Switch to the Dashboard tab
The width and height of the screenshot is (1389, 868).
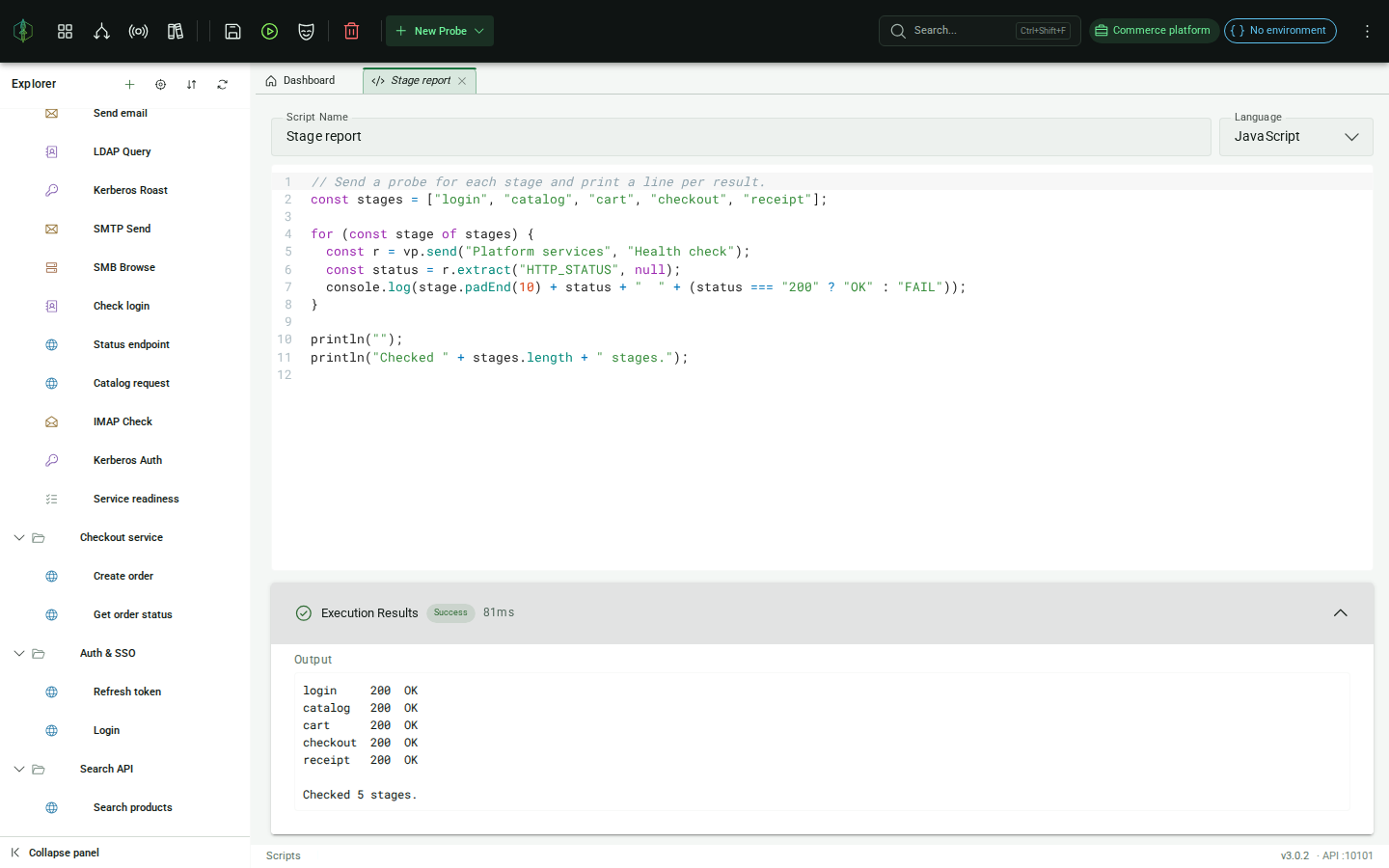click(x=300, y=80)
